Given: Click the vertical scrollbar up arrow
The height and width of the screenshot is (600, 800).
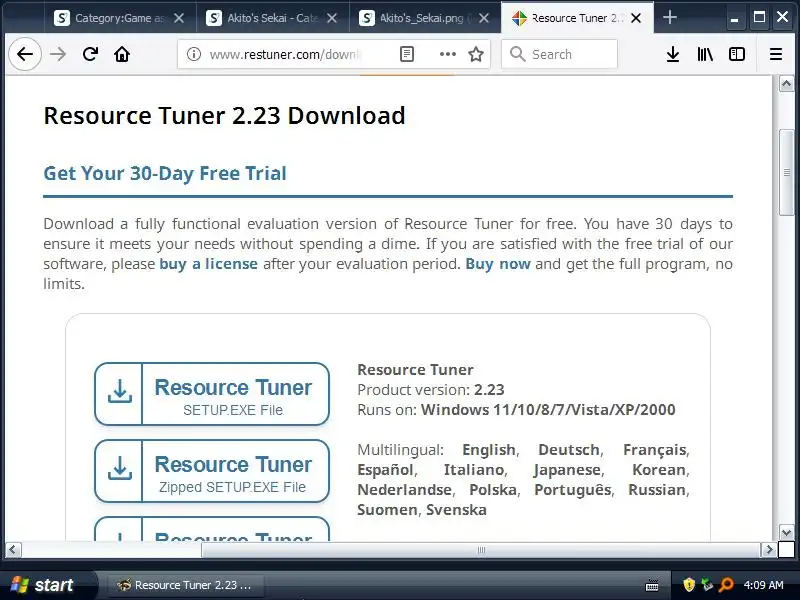Looking at the screenshot, I should coord(786,84).
